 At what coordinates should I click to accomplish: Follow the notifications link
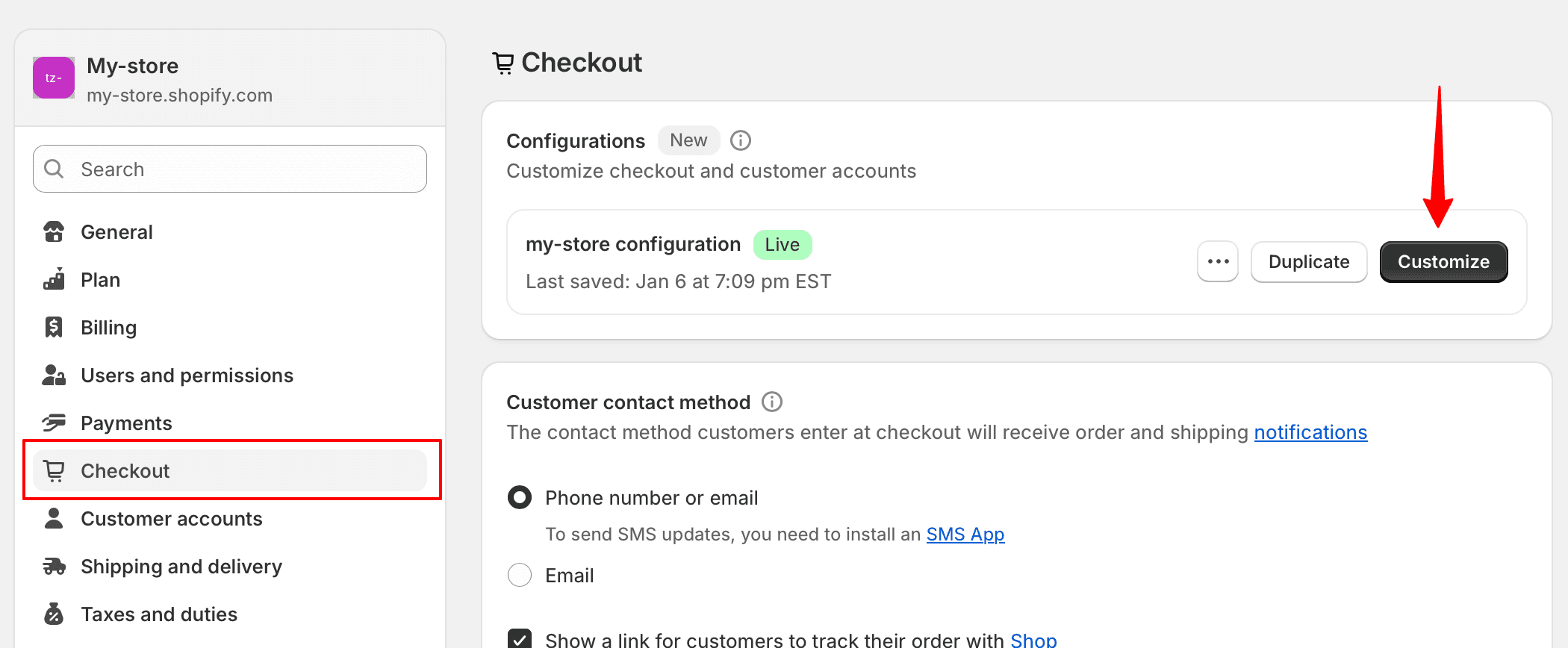pyautogui.click(x=1310, y=432)
